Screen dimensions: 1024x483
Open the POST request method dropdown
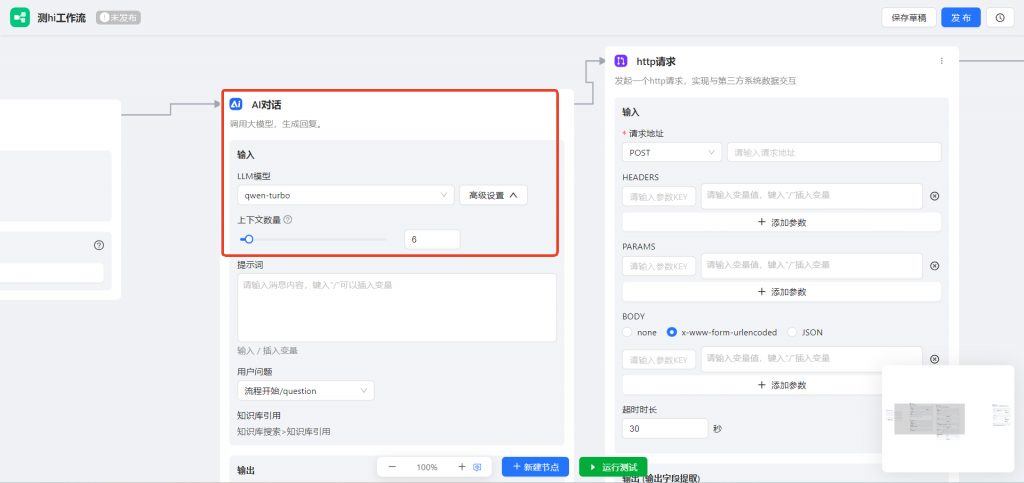[x=671, y=152]
